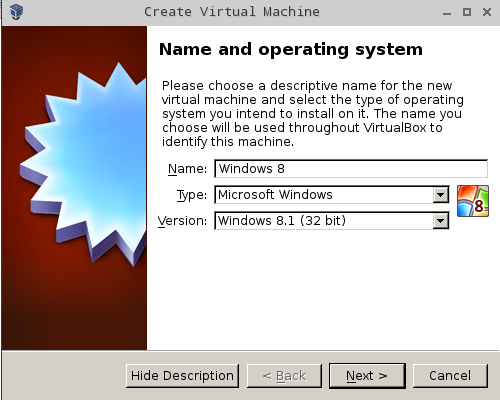Open the Version dropdown list
Image resolution: width=500 pixels, height=400 pixels.
pos(332,221)
